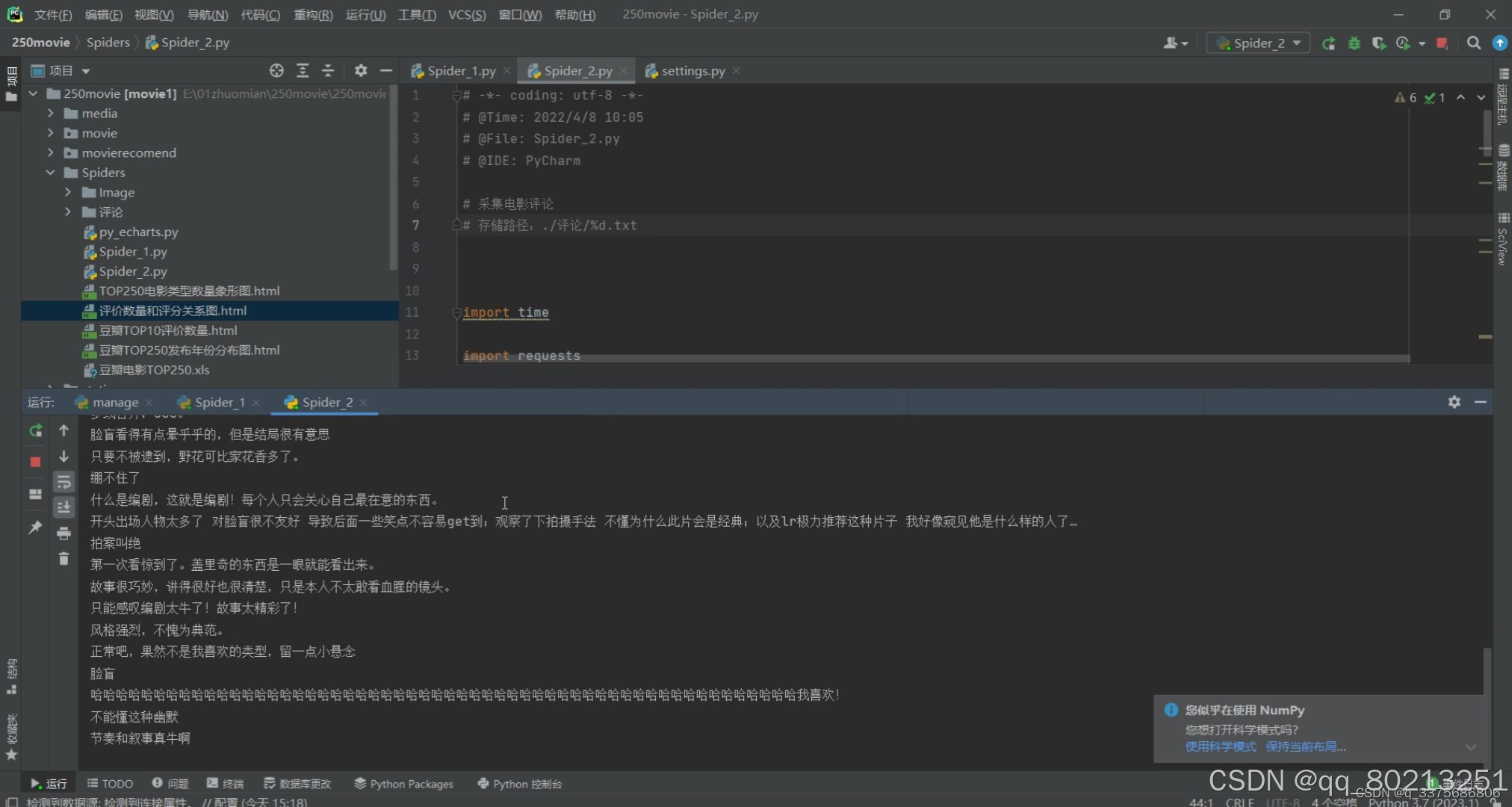Collapse the Spiders folder

(51, 172)
